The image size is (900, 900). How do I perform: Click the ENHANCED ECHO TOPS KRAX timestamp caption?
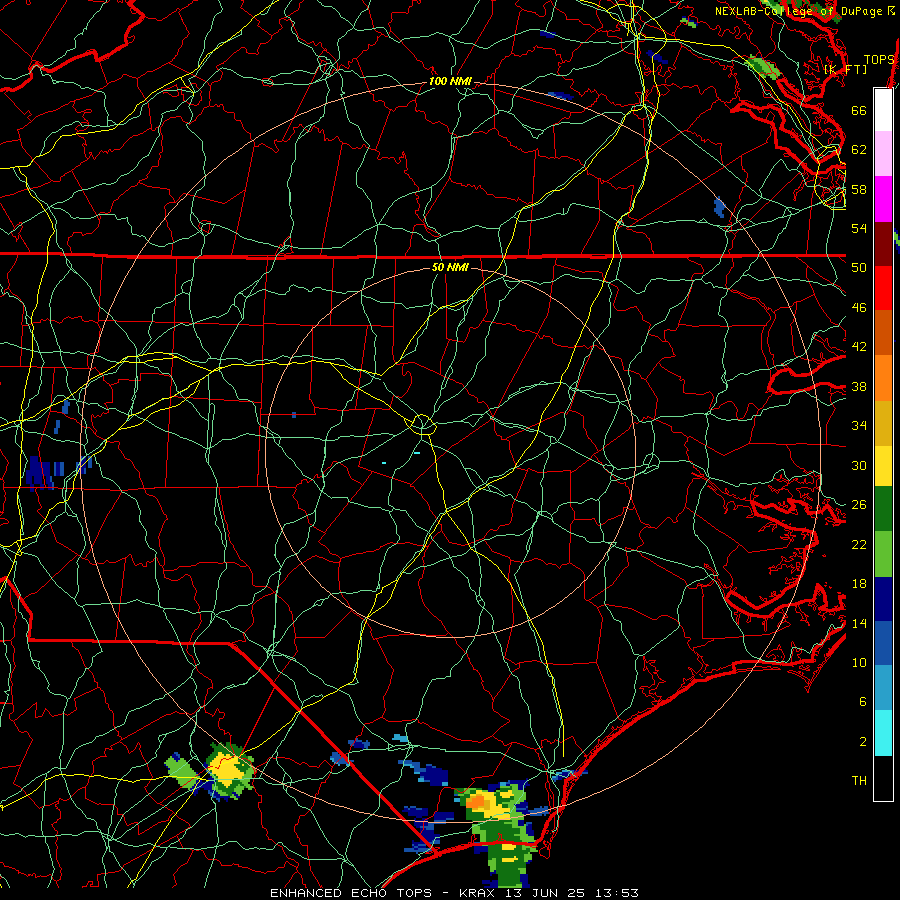(454, 893)
